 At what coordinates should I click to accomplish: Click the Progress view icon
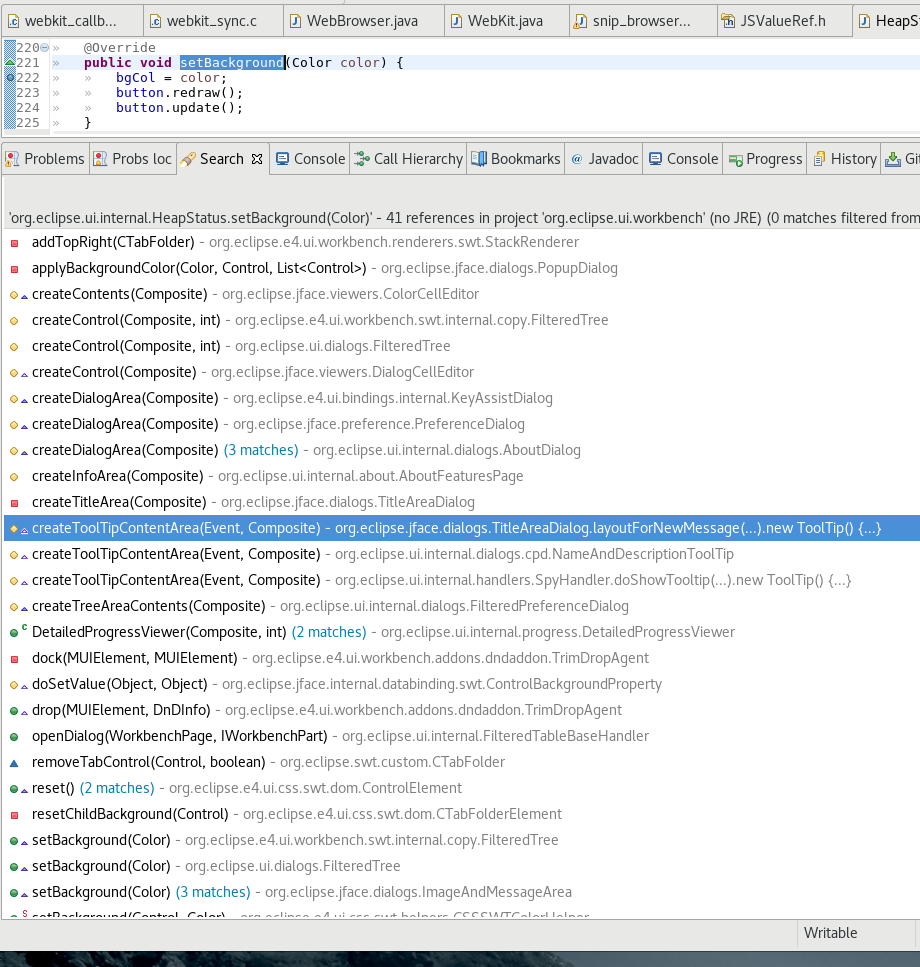734,158
